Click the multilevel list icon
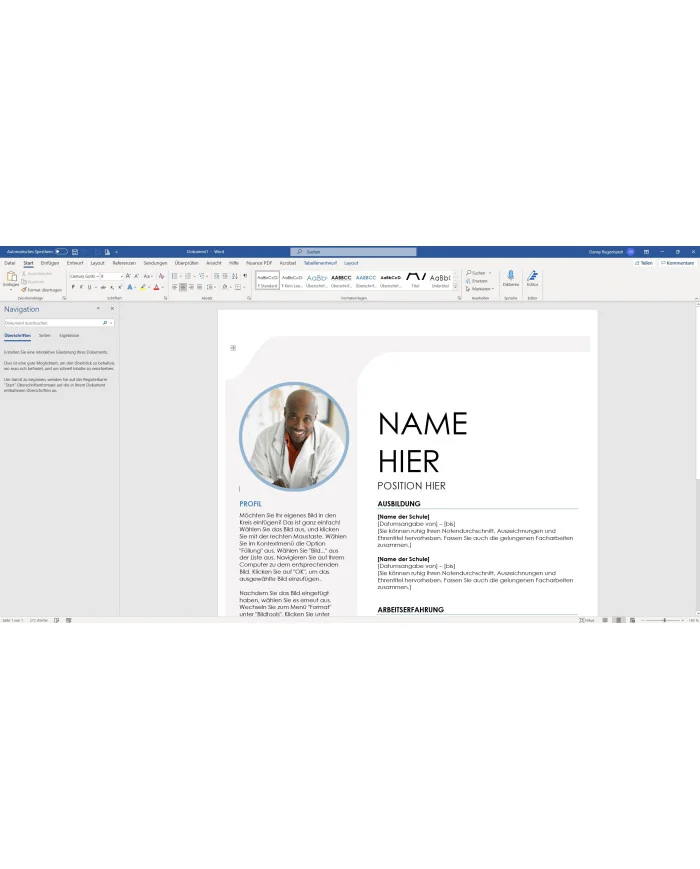 coord(201,276)
